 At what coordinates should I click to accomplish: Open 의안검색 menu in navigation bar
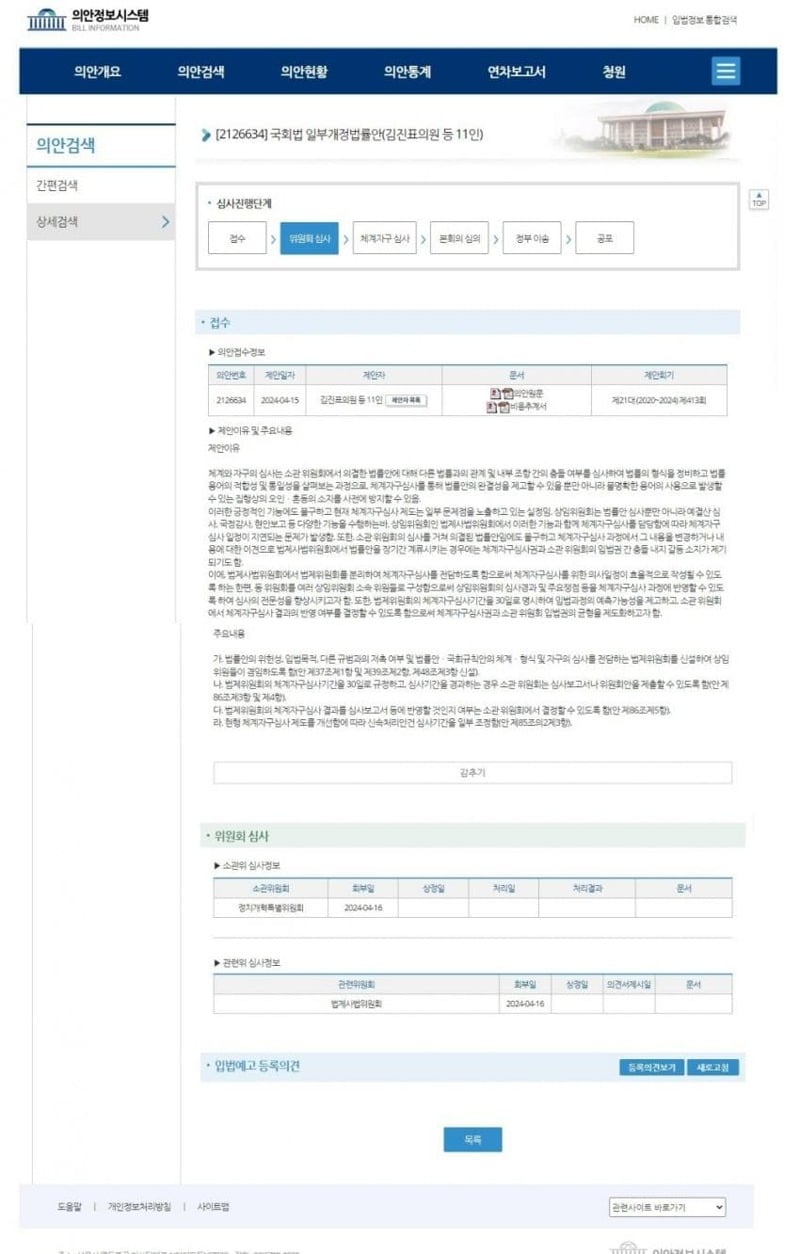(x=201, y=72)
